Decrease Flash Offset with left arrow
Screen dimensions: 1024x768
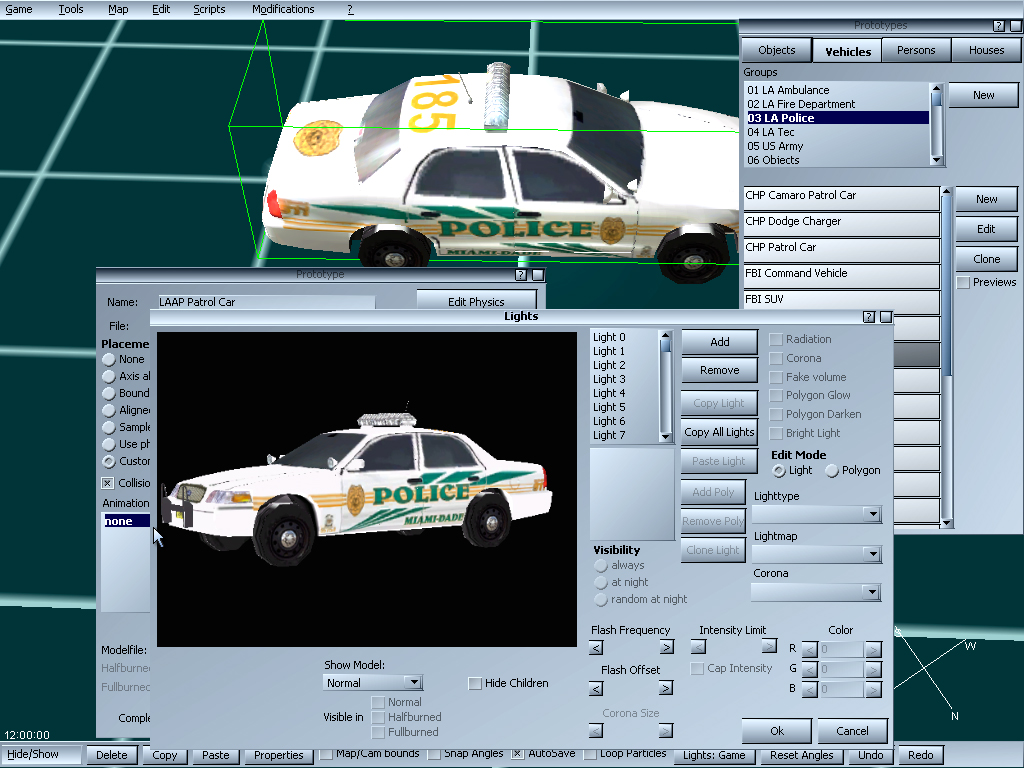tap(596, 688)
